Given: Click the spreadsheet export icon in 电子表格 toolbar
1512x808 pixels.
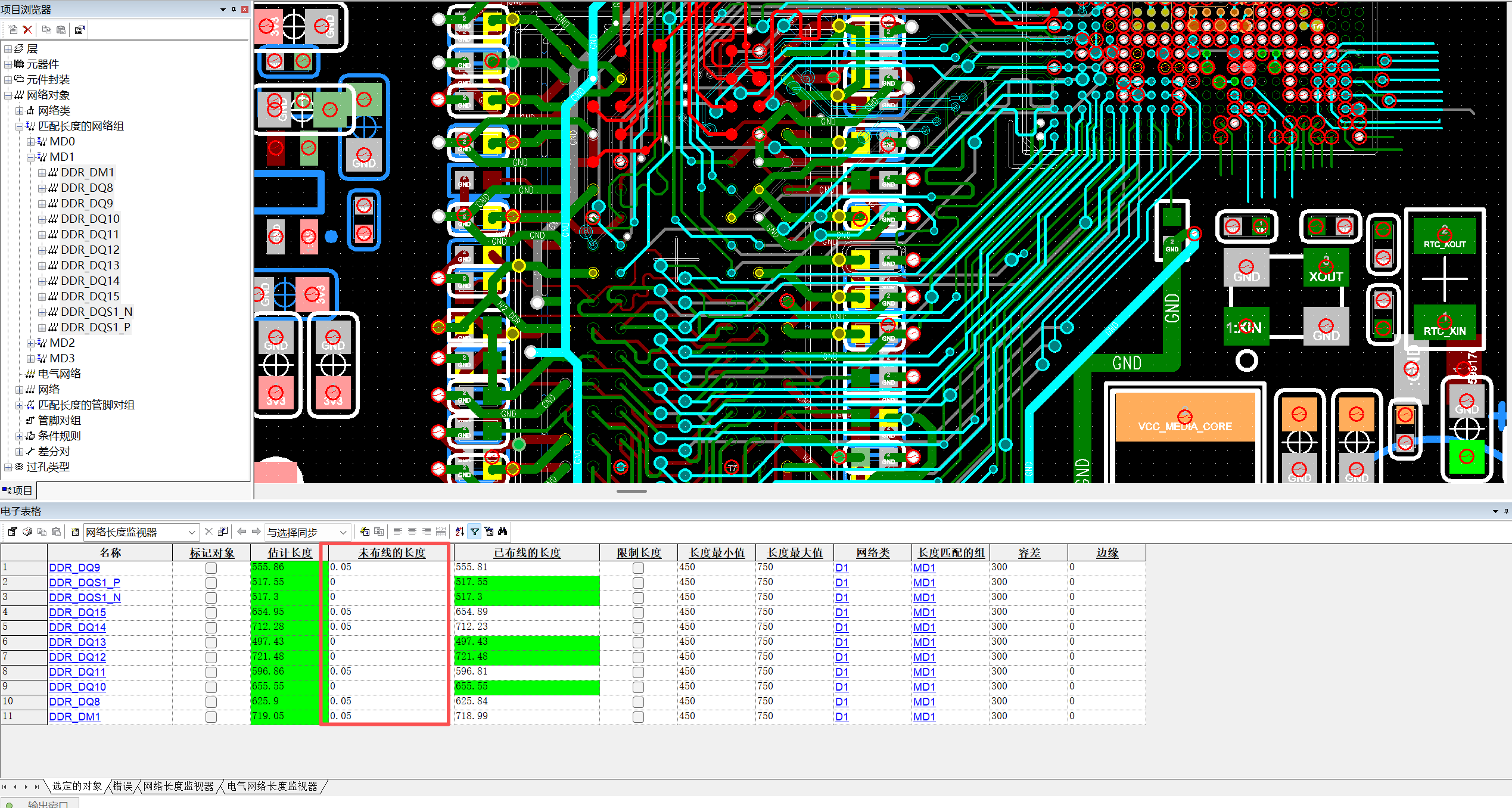Looking at the screenshot, I should (x=13, y=532).
